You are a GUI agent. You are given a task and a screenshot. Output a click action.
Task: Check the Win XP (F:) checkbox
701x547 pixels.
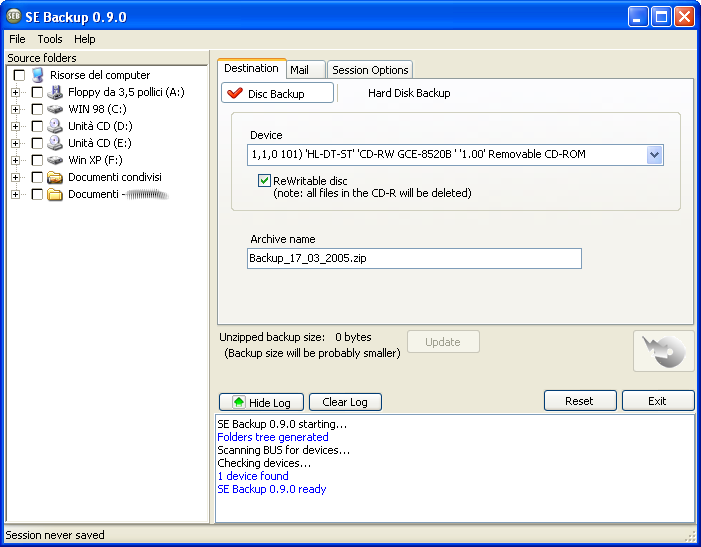tap(37, 160)
